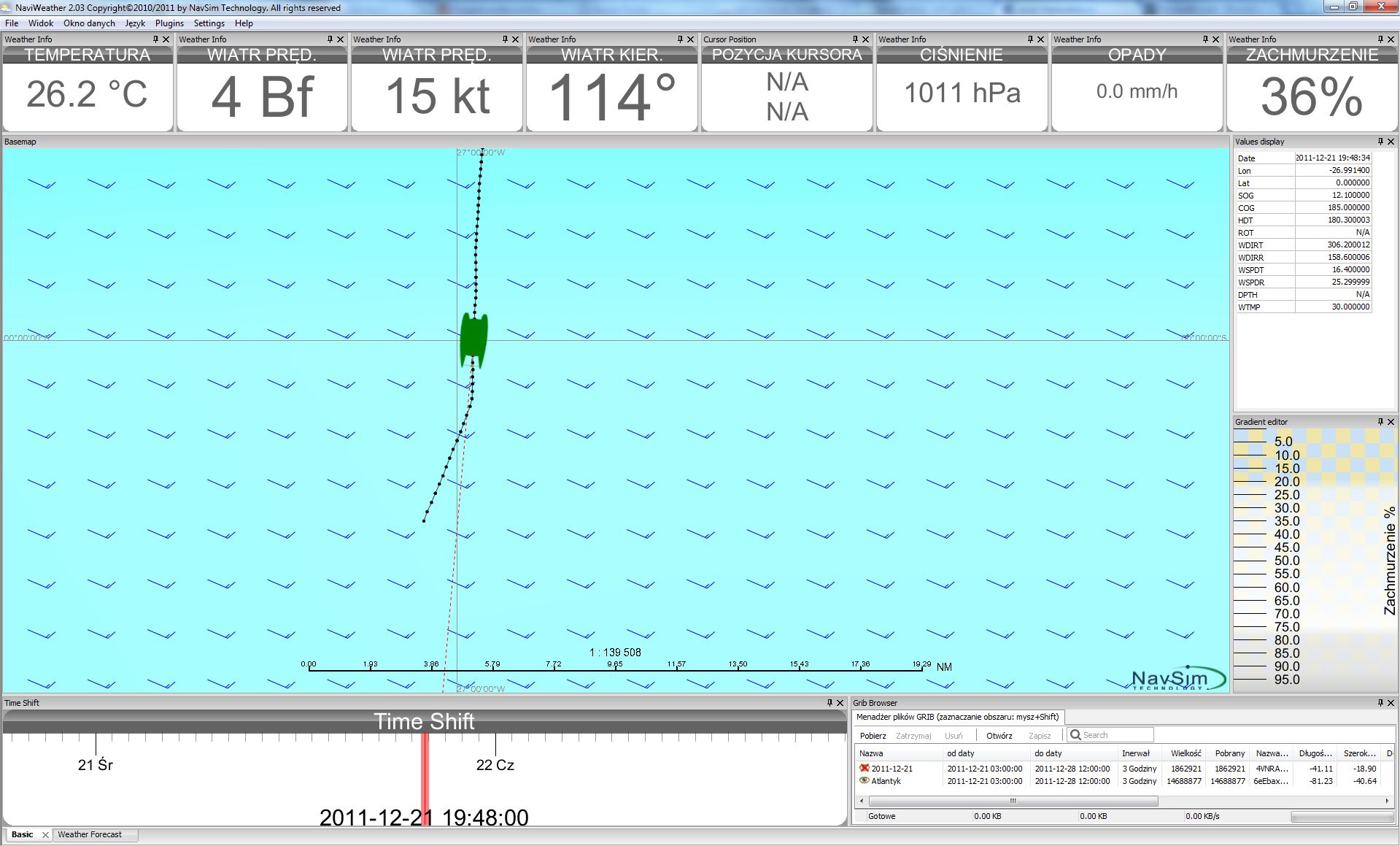This screenshot has width=1400, height=846.
Task: Pin the Values display panel
Action: pyautogui.click(x=1380, y=142)
